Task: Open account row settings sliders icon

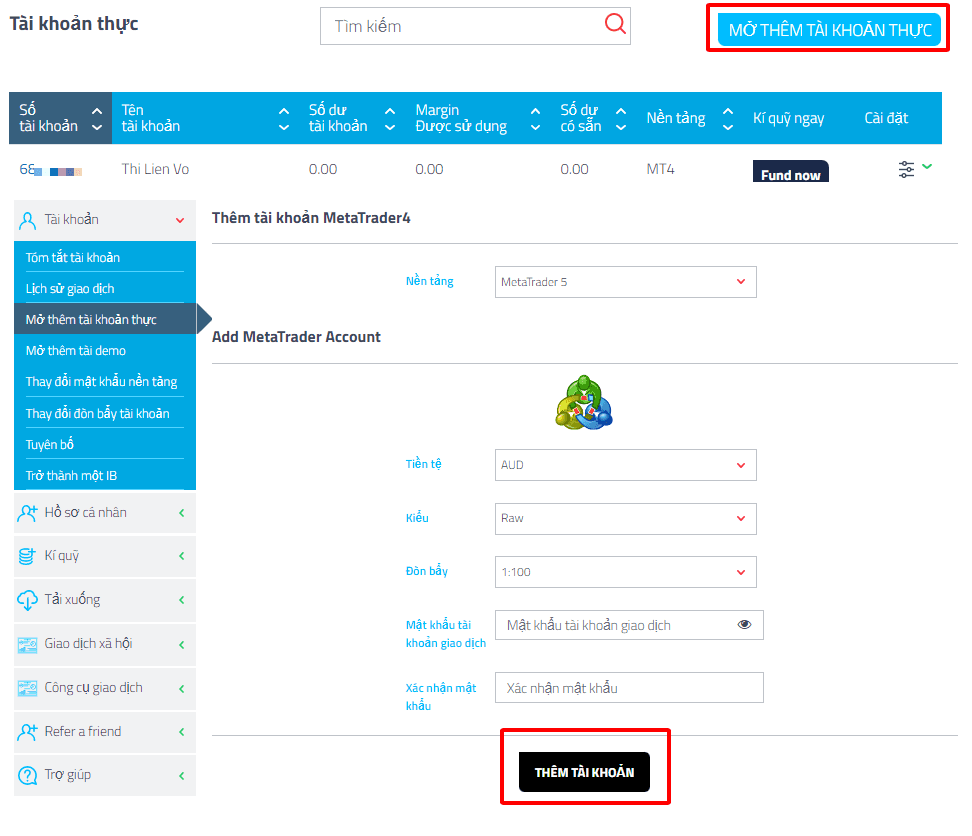Action: (x=906, y=169)
